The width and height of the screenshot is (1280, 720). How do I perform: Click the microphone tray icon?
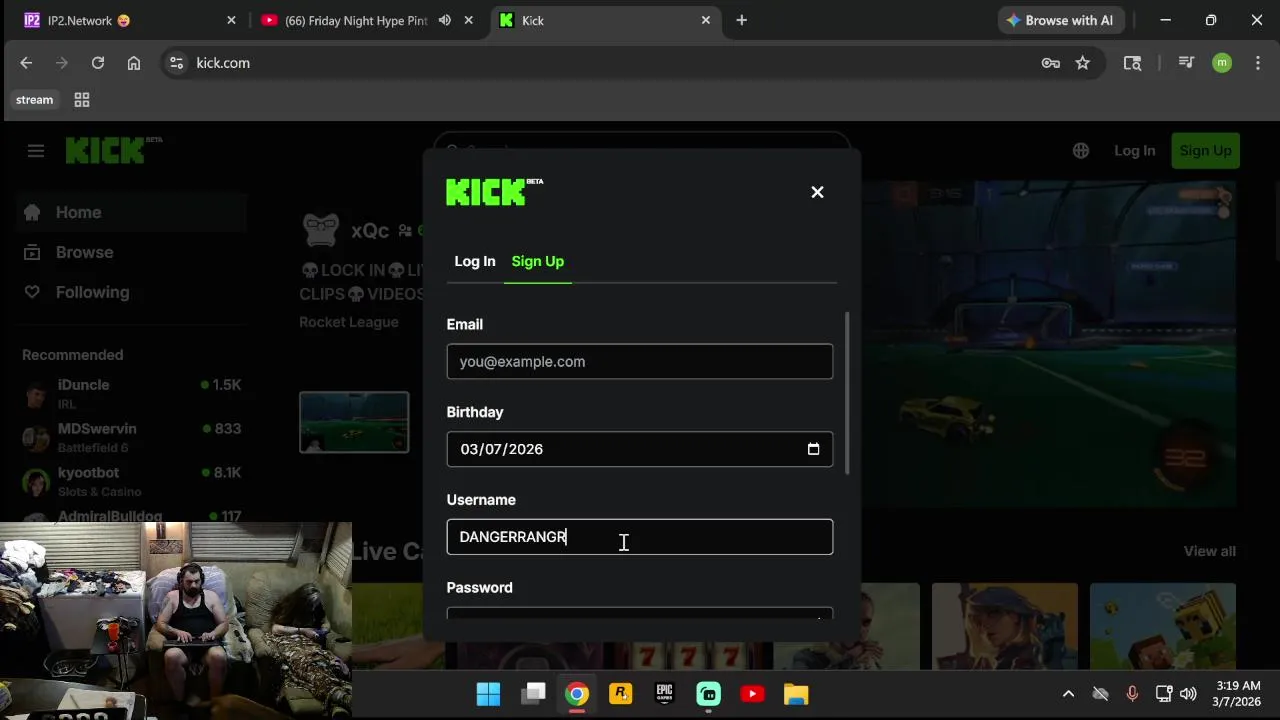pos(1132,694)
